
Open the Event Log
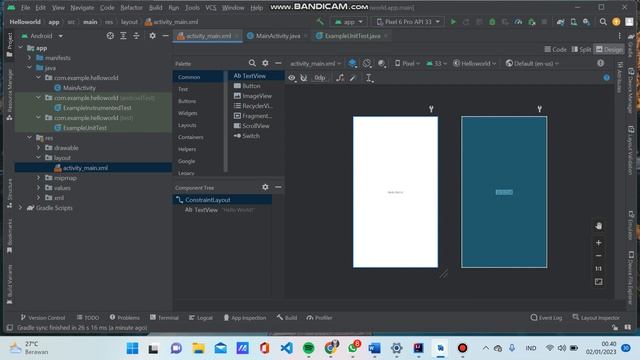click(546, 318)
